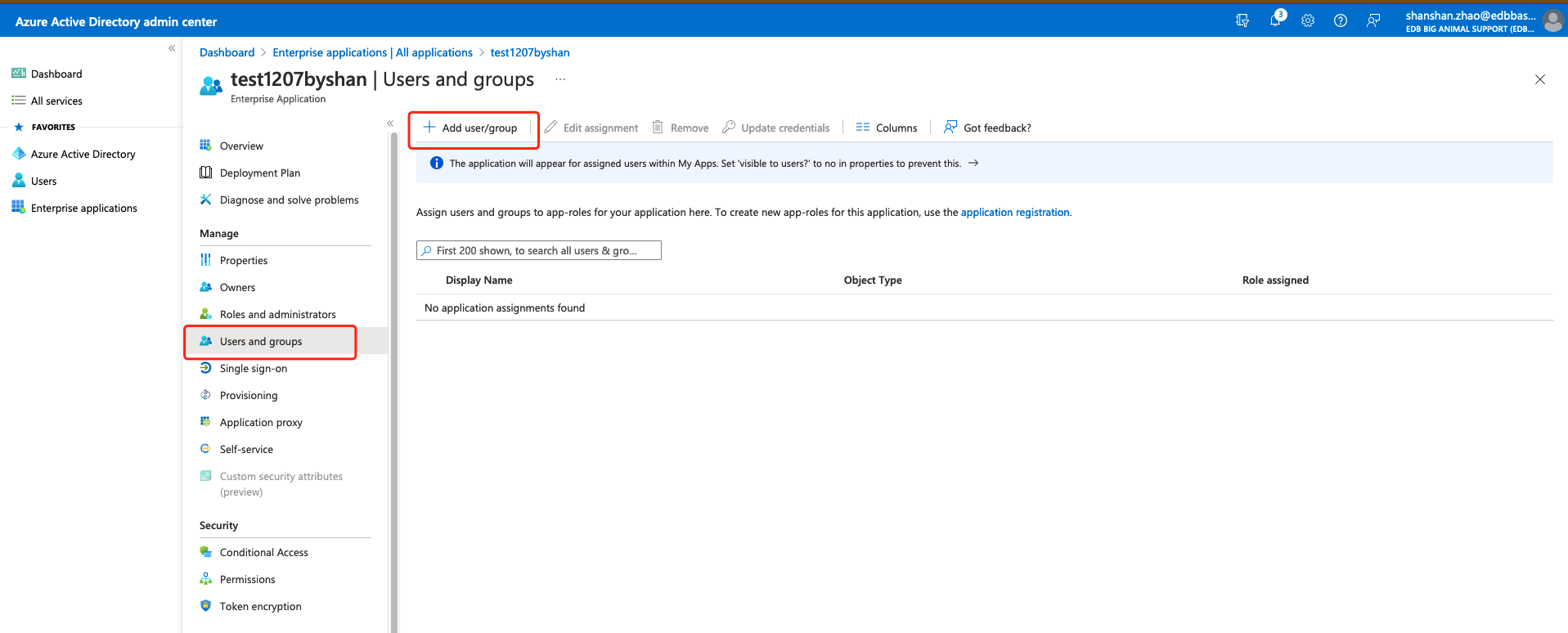Click the Properties bars icon

[205, 260]
